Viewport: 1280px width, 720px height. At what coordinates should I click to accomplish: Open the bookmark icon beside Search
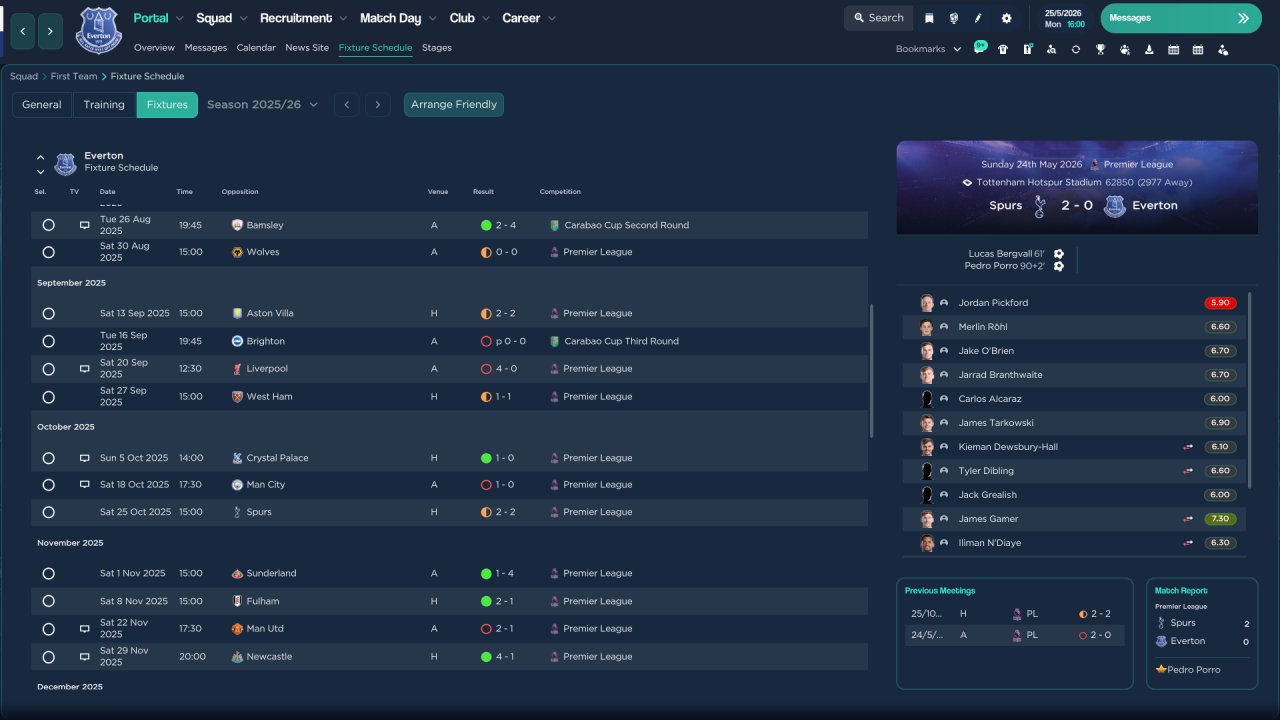pos(929,18)
